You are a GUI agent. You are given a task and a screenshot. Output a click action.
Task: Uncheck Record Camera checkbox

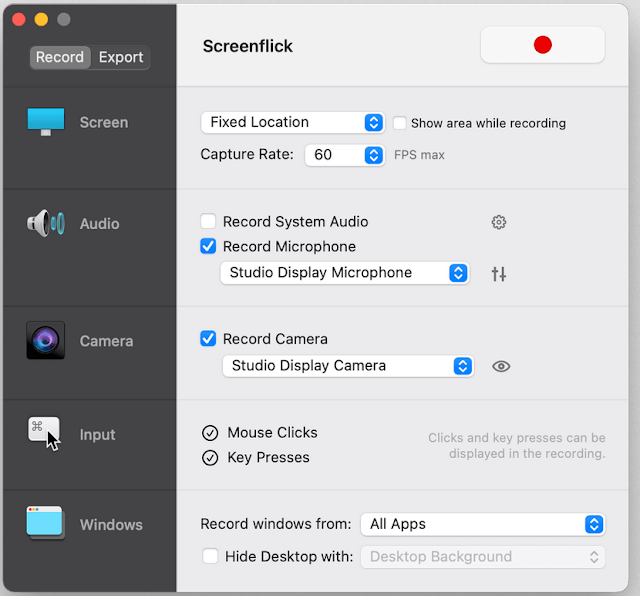(208, 338)
